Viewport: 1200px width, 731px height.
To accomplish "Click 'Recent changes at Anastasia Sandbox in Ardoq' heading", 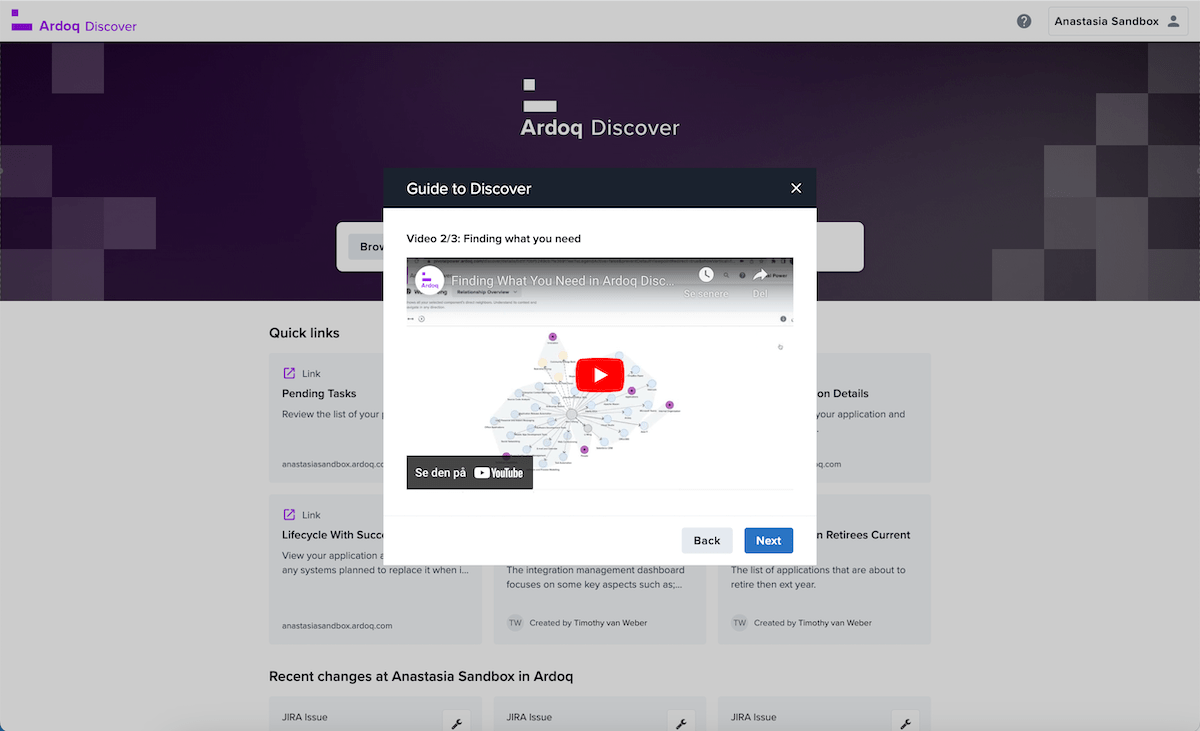I will 421,677.
